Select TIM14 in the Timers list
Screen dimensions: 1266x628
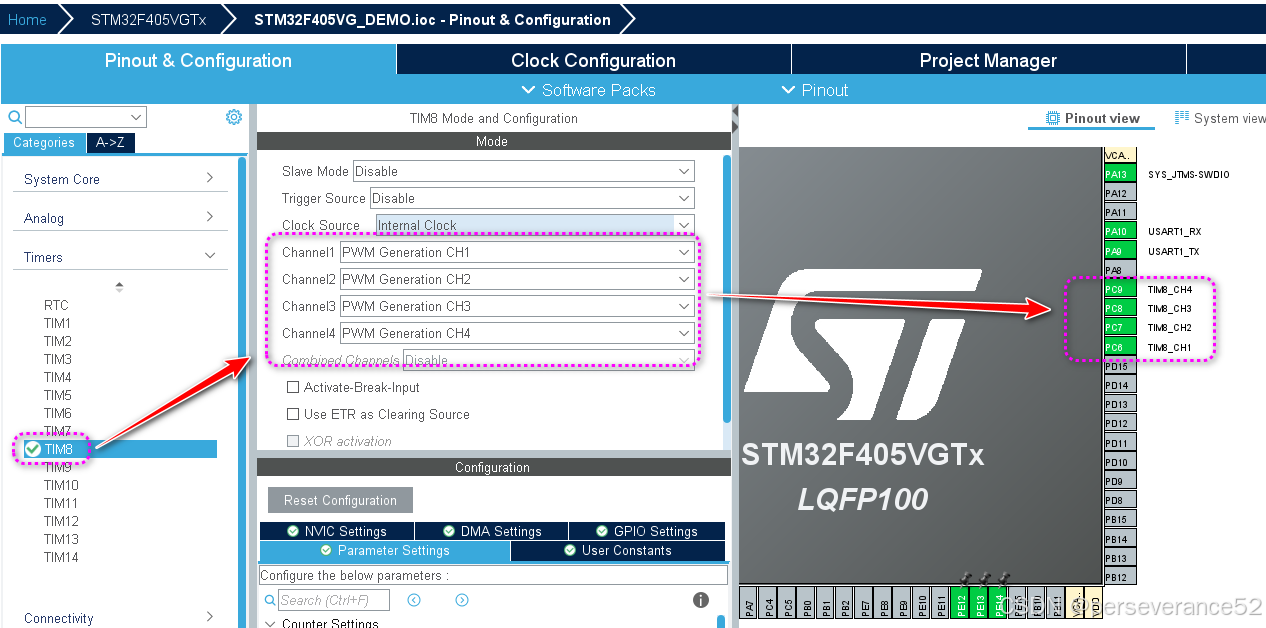(61, 557)
